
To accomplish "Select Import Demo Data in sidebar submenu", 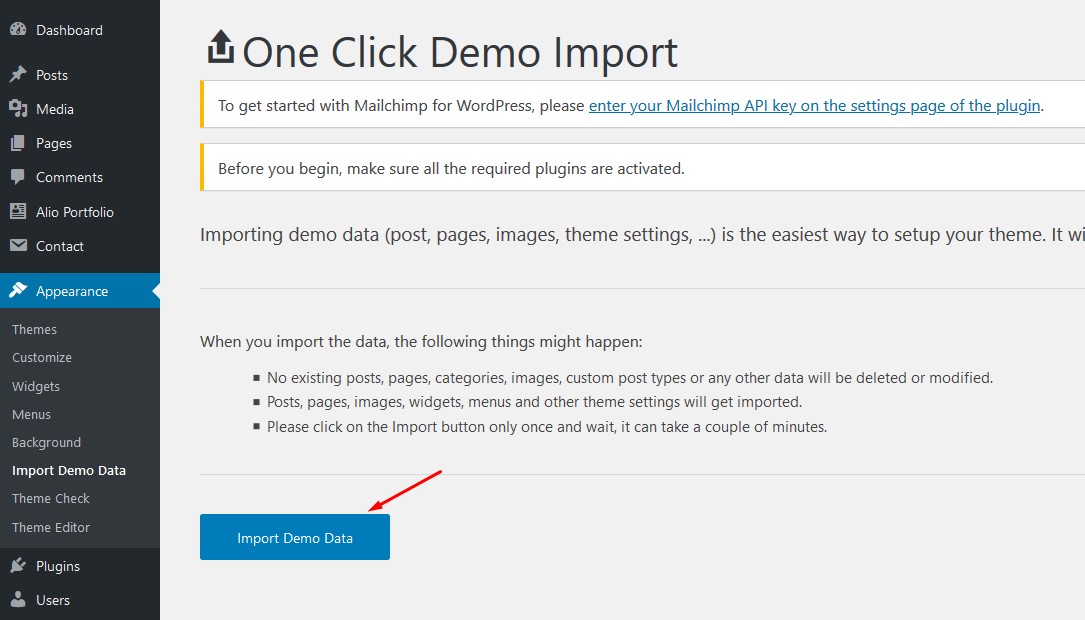I will click(x=69, y=470).
